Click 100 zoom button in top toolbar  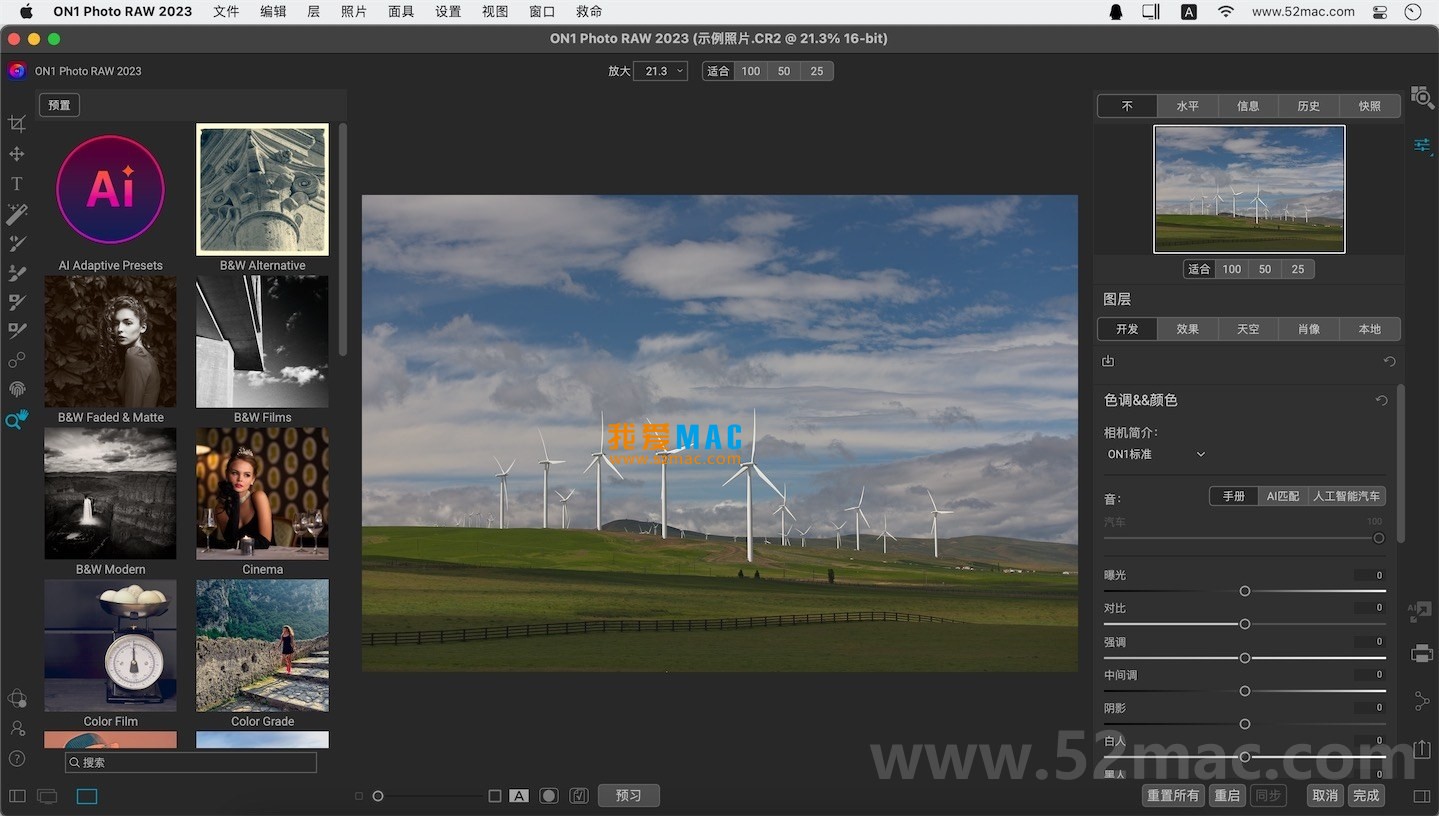click(x=751, y=71)
